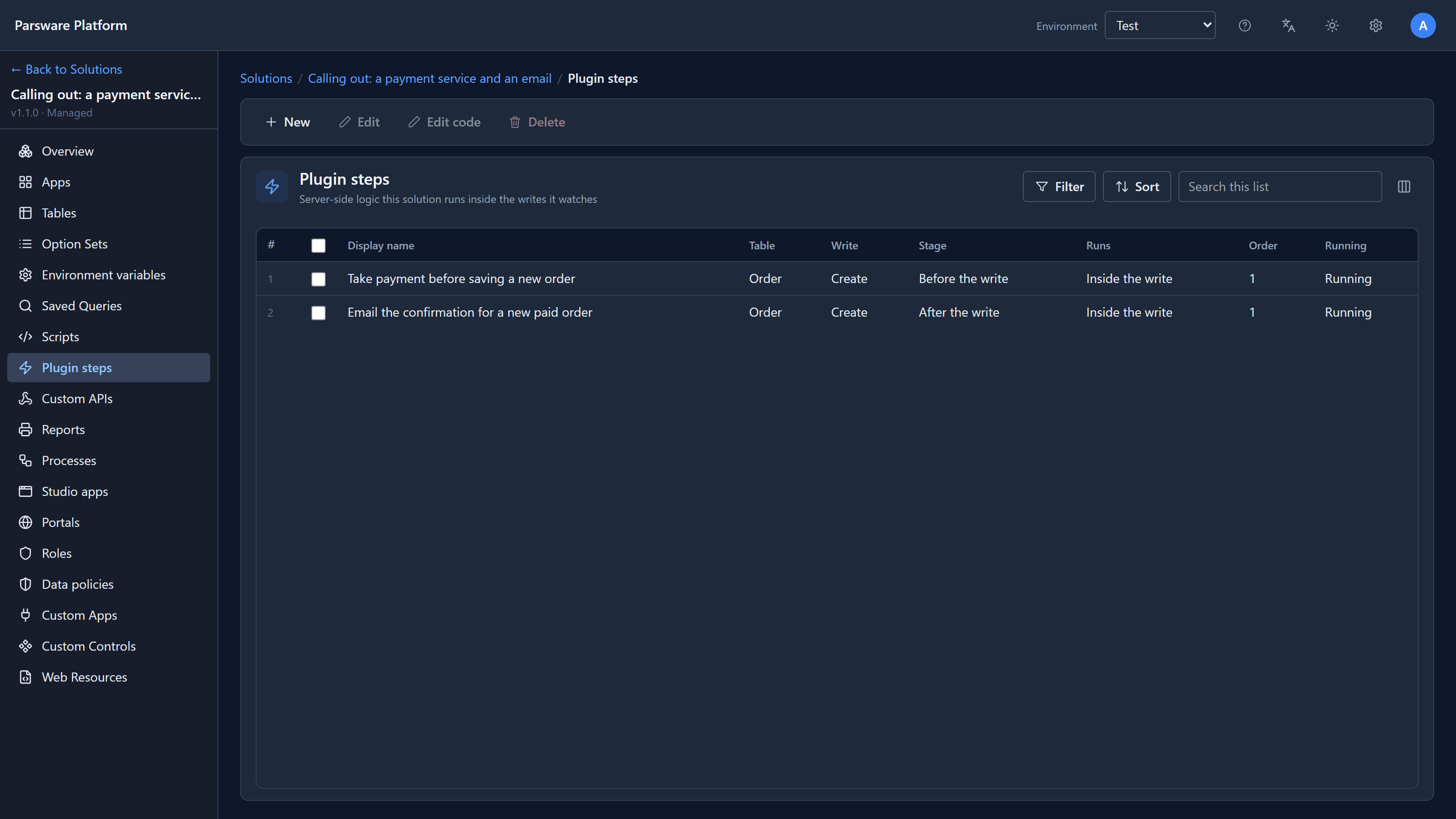Click the New button
The width and height of the screenshot is (1456, 819).
tap(288, 122)
